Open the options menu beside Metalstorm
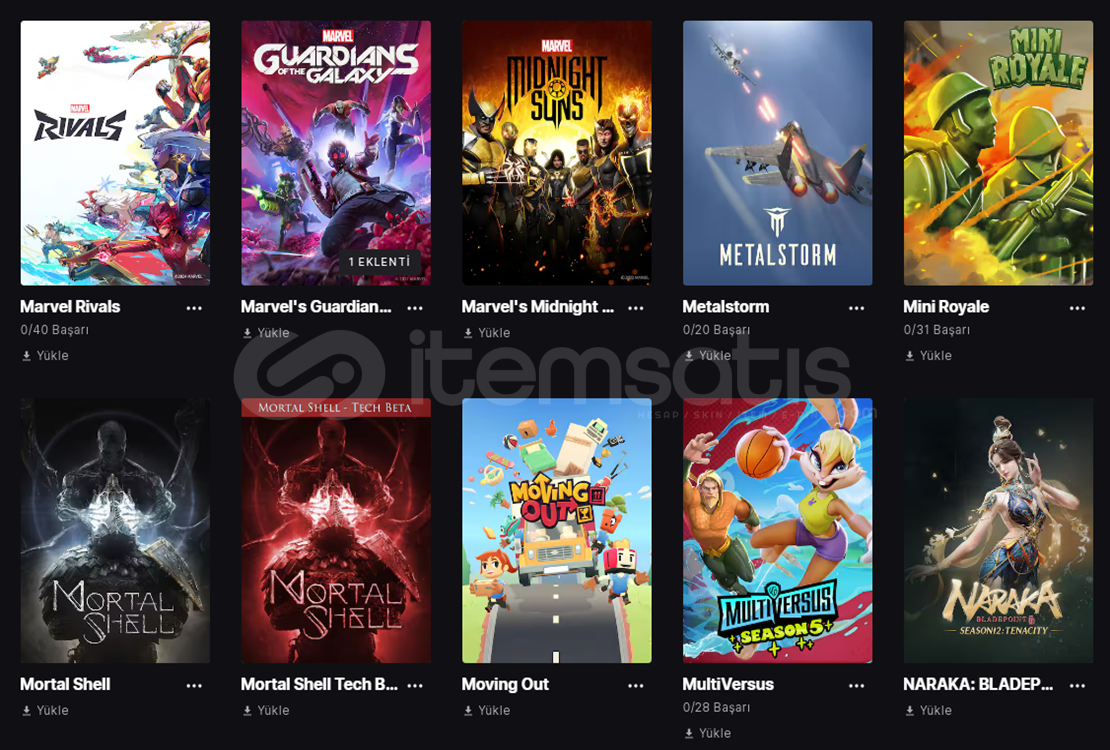 pyautogui.click(x=857, y=308)
